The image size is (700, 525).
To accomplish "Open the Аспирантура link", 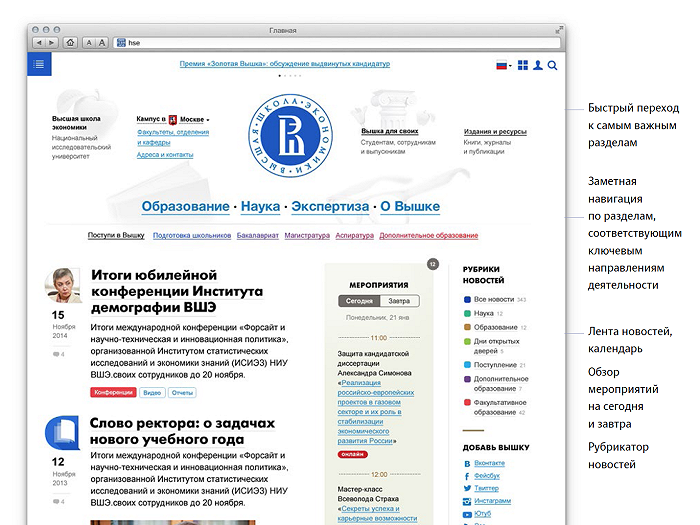I will point(354,235).
